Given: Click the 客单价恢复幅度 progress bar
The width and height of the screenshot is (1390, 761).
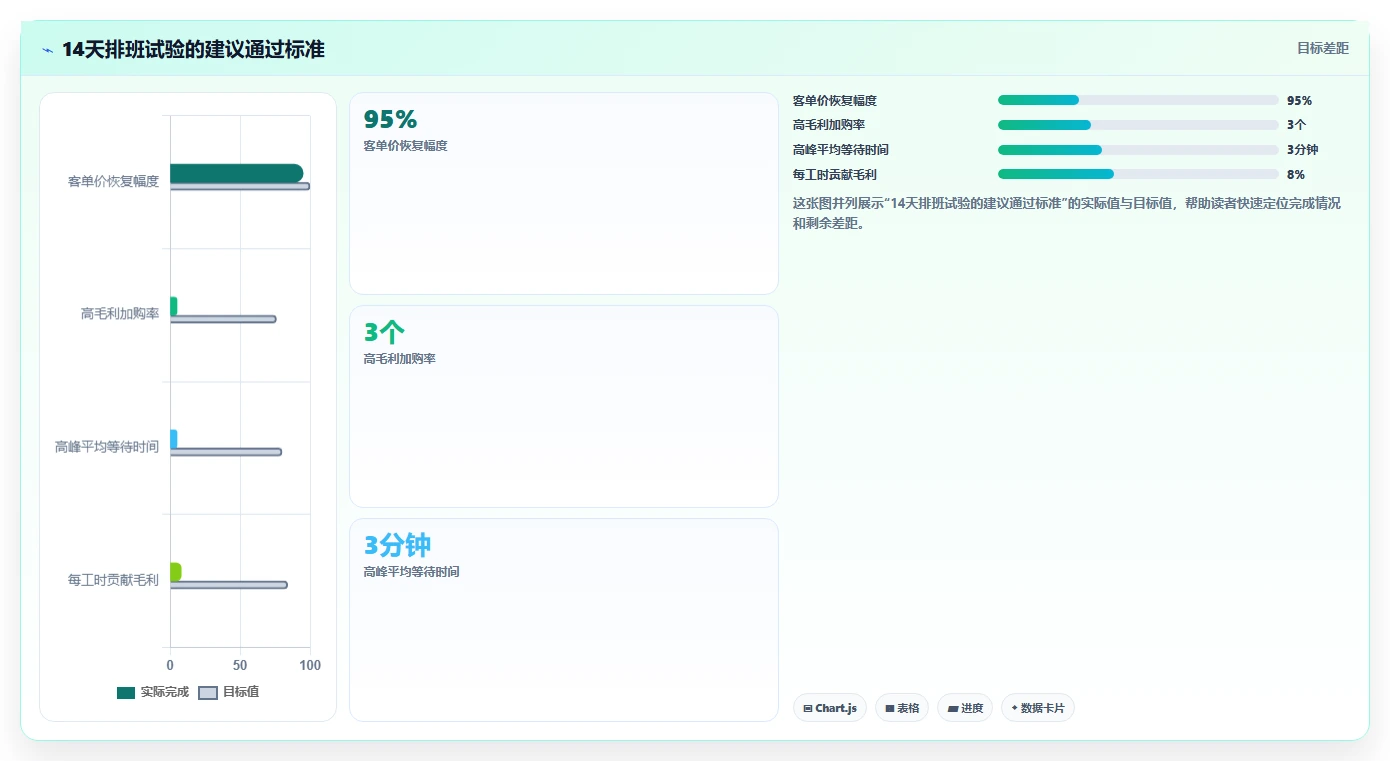Looking at the screenshot, I should coord(1138,100).
